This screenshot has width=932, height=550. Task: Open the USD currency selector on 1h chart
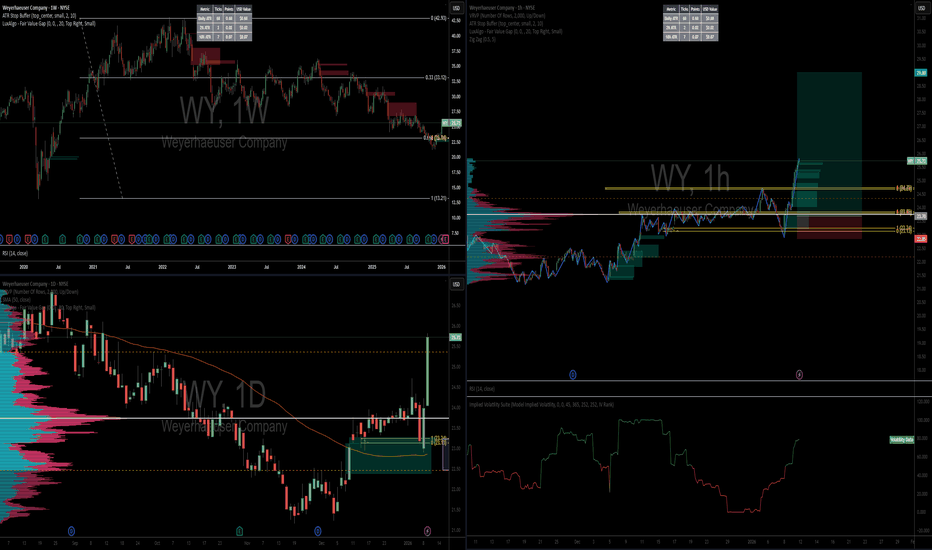[922, 8]
